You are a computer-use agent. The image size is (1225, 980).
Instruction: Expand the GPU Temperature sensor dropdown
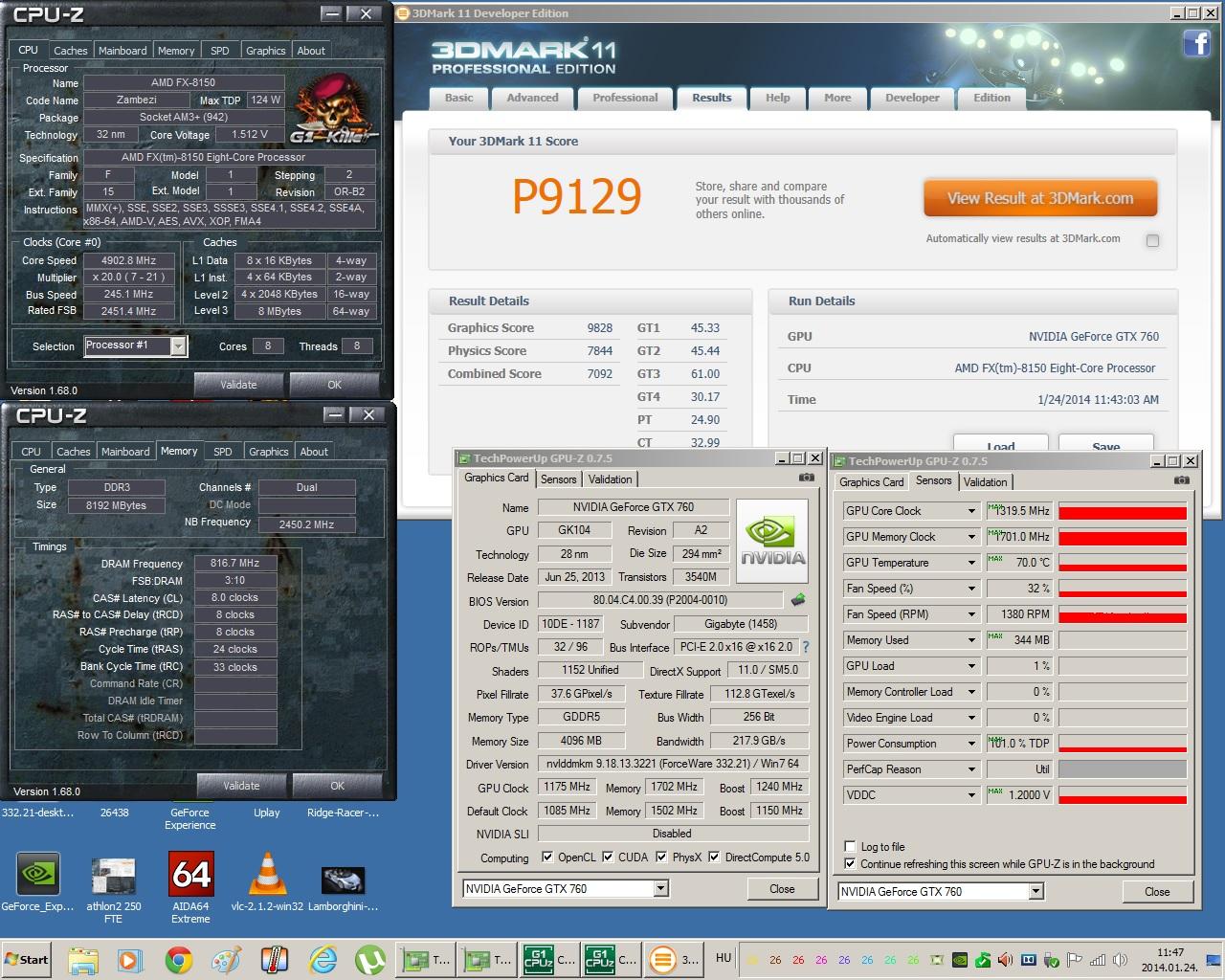click(972, 563)
